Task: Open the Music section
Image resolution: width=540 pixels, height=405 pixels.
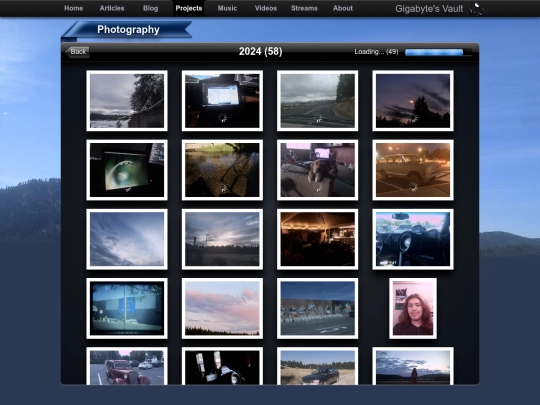Action: (x=227, y=8)
